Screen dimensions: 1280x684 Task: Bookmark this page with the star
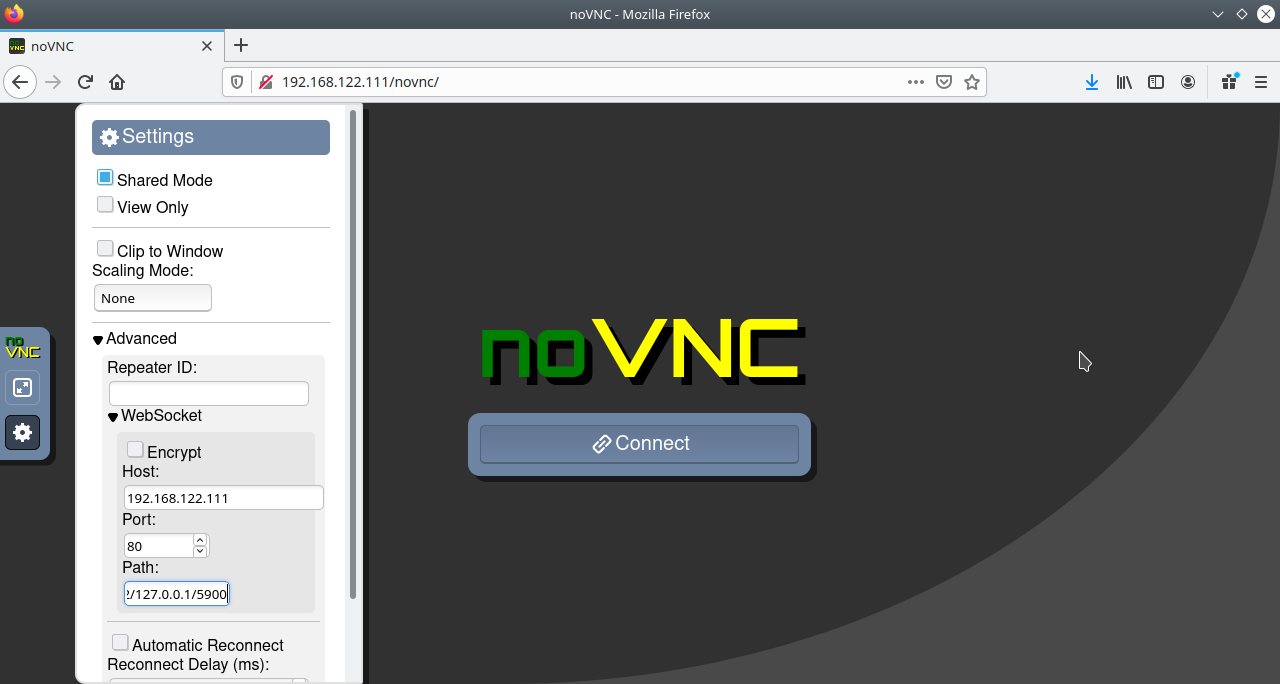[971, 82]
